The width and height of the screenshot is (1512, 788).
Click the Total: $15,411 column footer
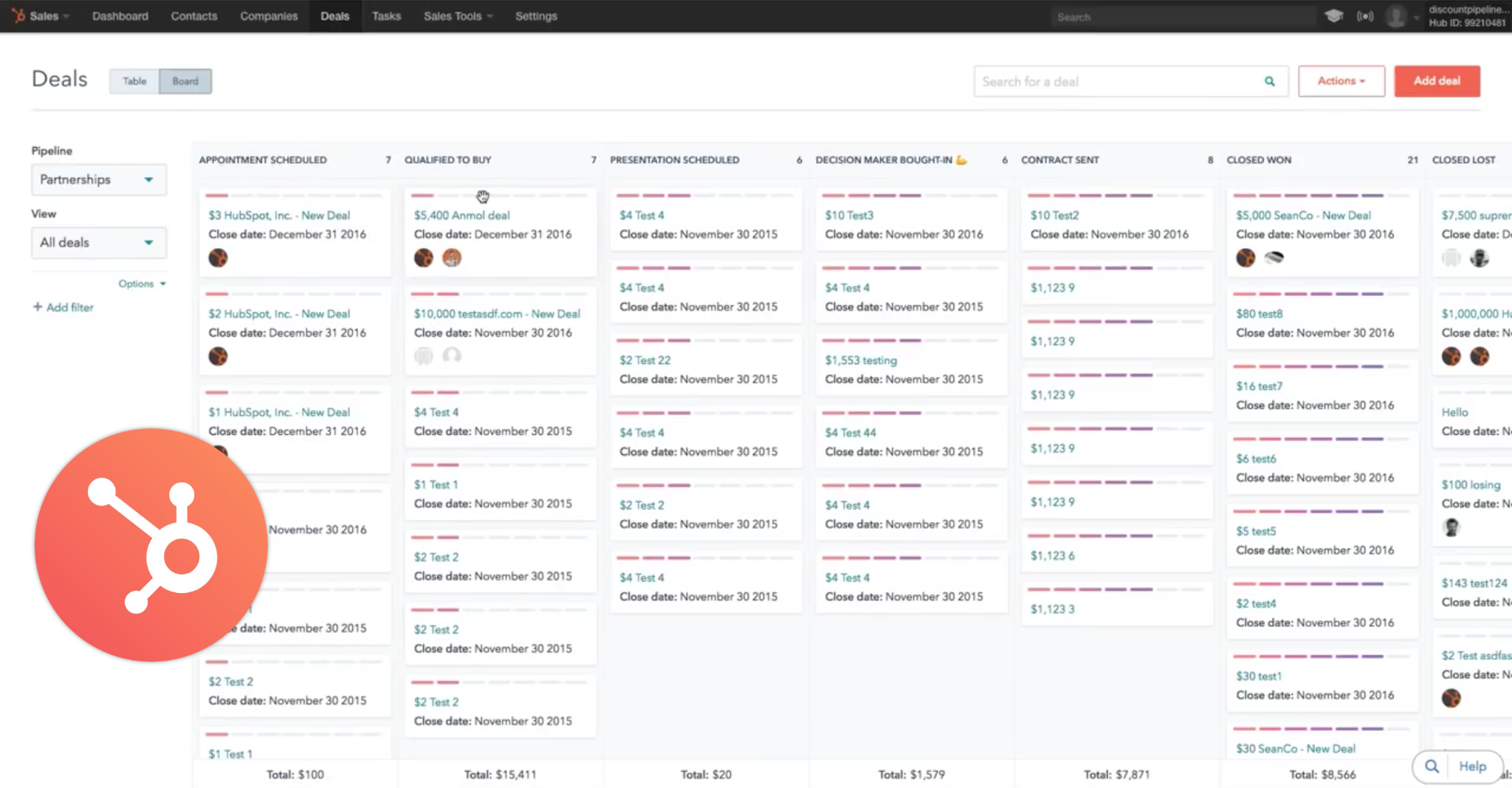tap(501, 775)
